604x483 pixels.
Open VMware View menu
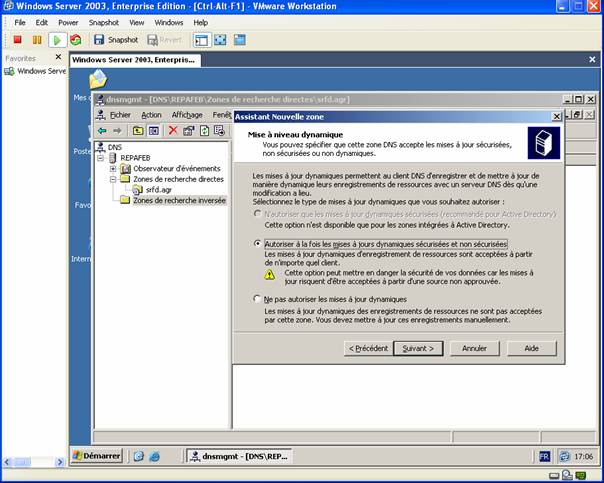(137, 23)
